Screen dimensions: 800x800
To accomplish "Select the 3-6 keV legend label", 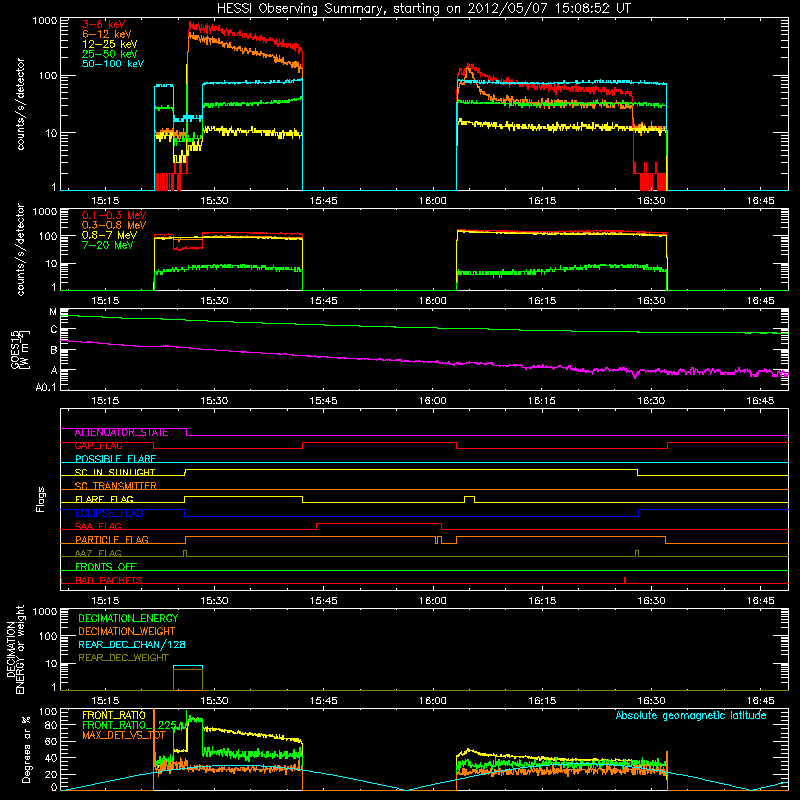I will click(103, 24).
